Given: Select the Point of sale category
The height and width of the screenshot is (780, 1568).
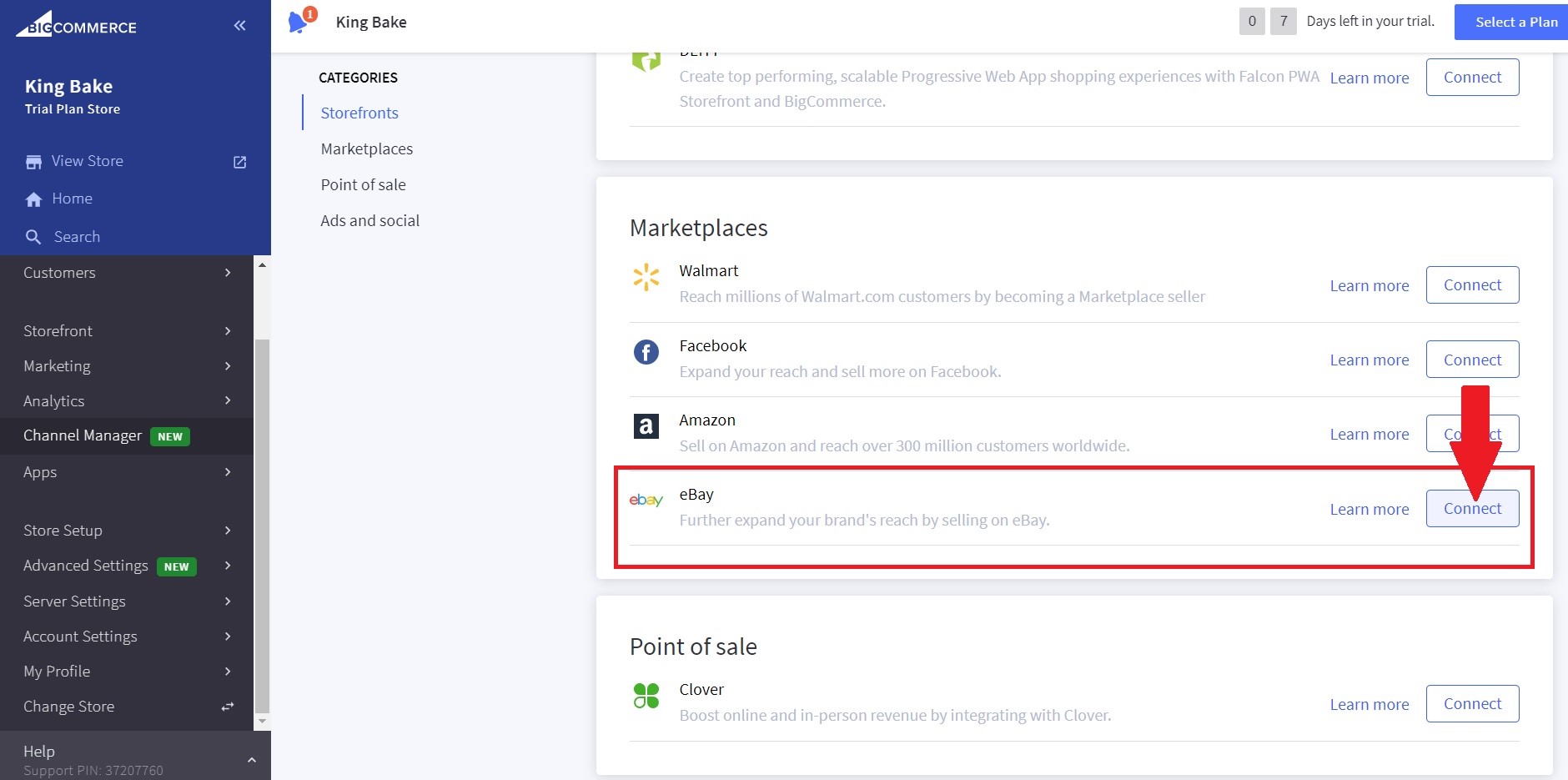Looking at the screenshot, I should coord(363,184).
